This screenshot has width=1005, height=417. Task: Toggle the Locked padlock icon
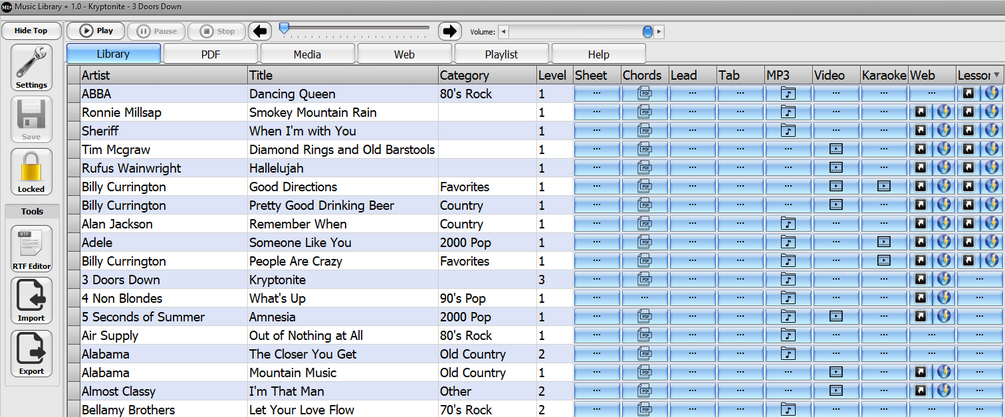pos(31,172)
